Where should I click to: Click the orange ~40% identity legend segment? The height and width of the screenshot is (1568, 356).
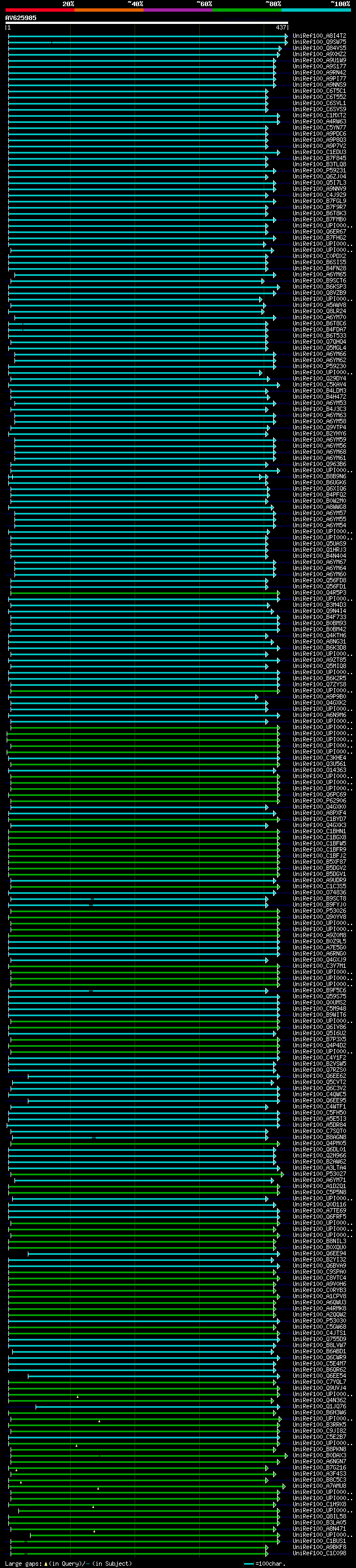(109, 10)
